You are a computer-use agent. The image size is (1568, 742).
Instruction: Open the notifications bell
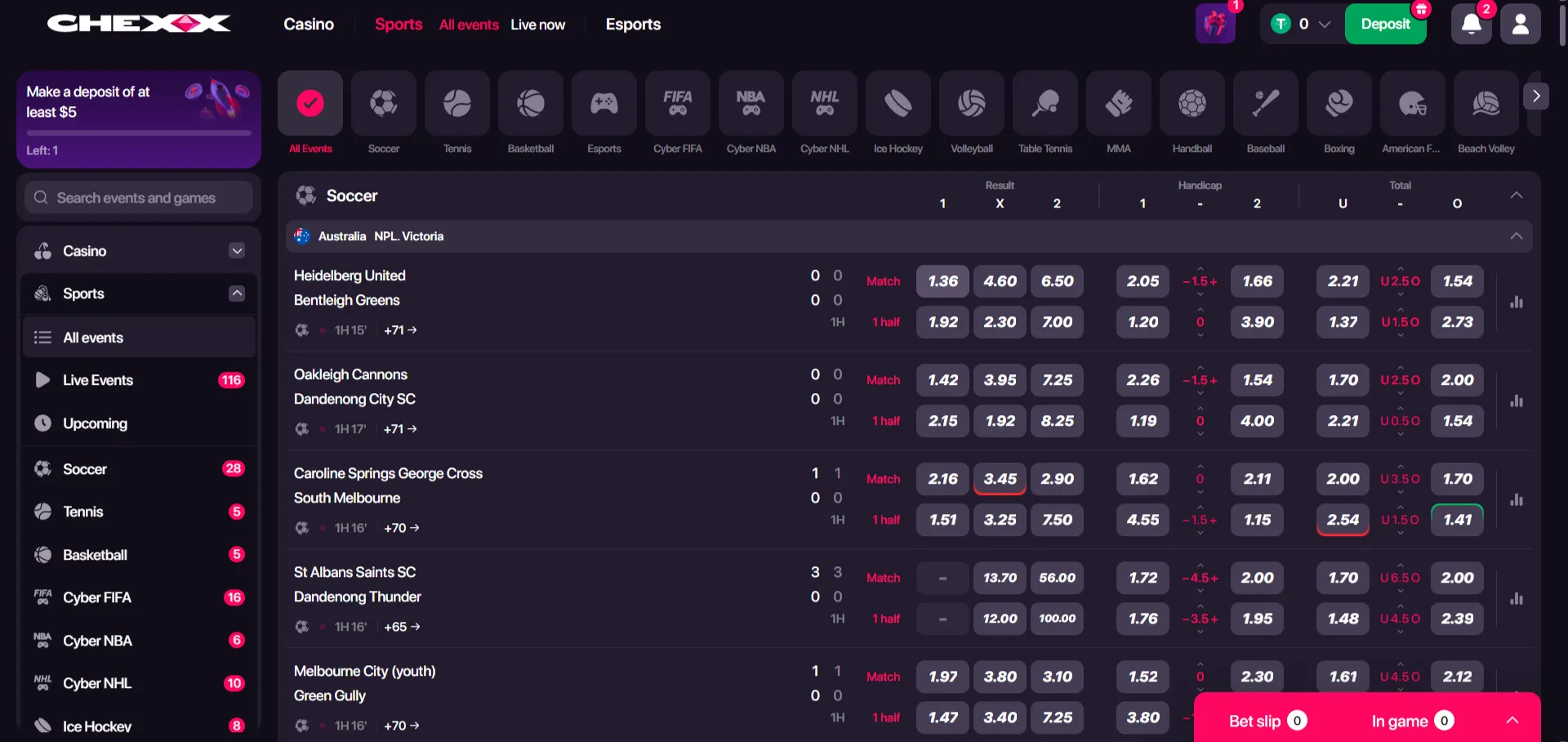click(1472, 24)
